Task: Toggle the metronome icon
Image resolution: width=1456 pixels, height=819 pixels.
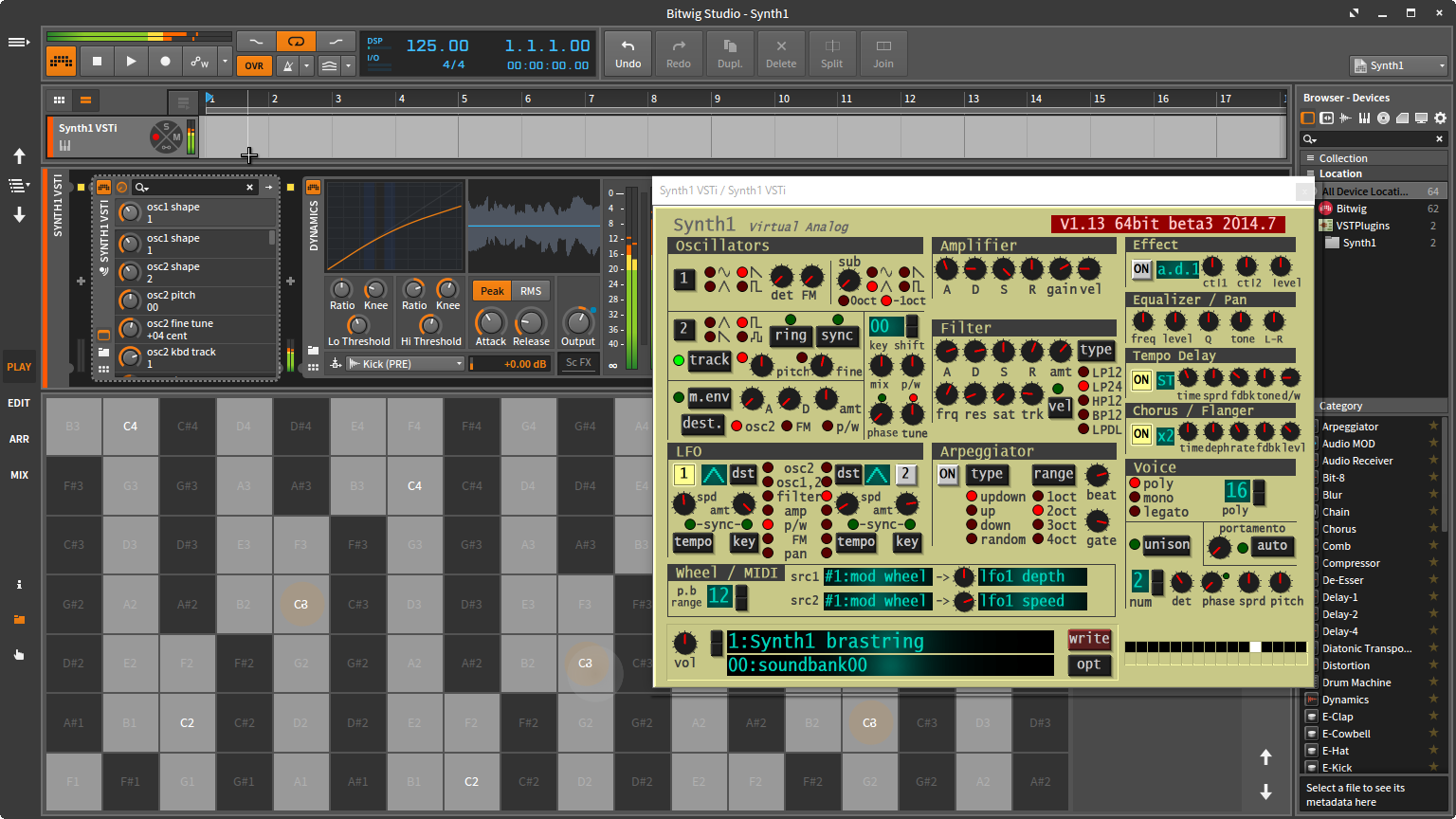Action: click(287, 65)
